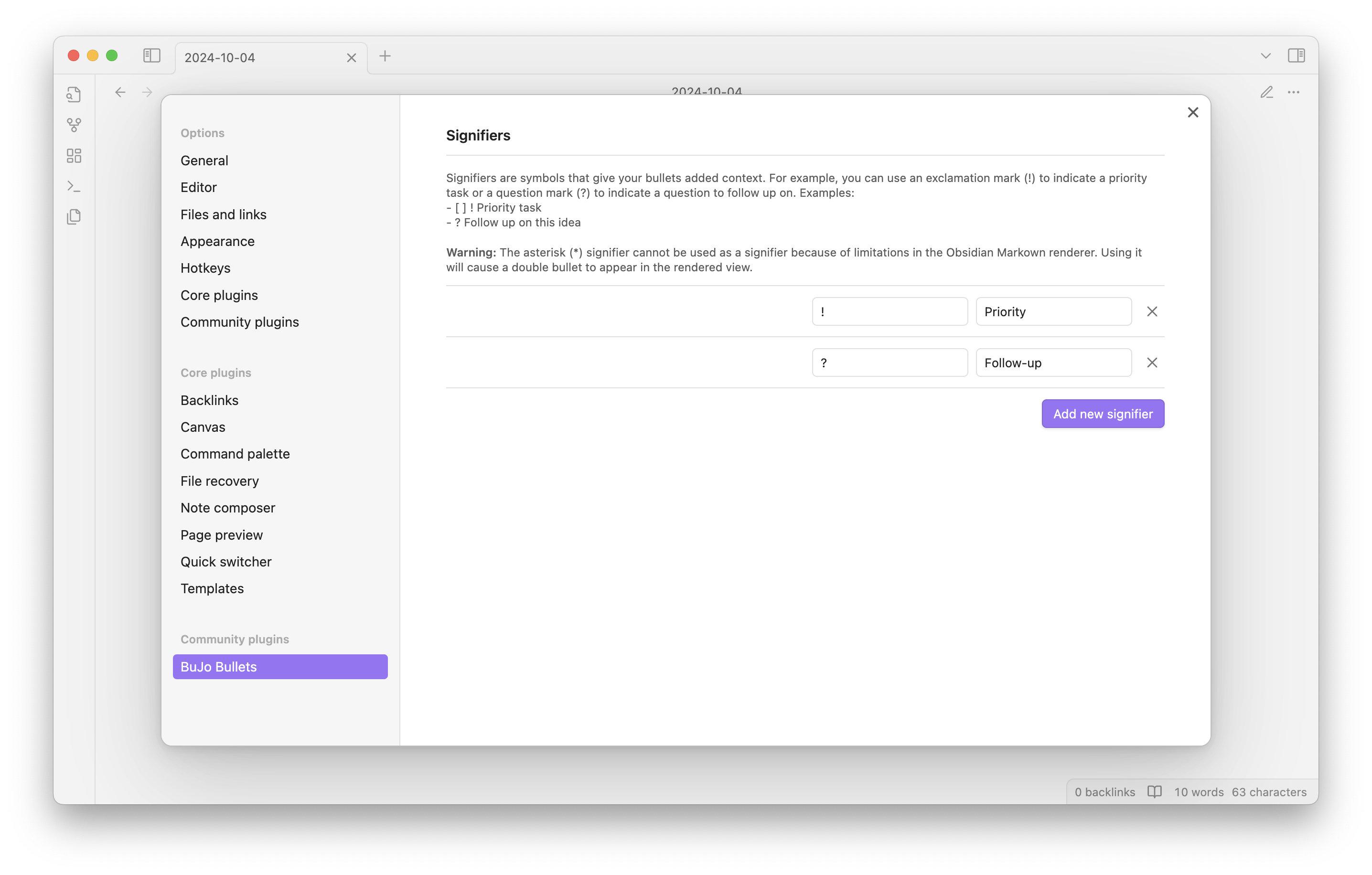Click Add new signifier button

(1103, 414)
